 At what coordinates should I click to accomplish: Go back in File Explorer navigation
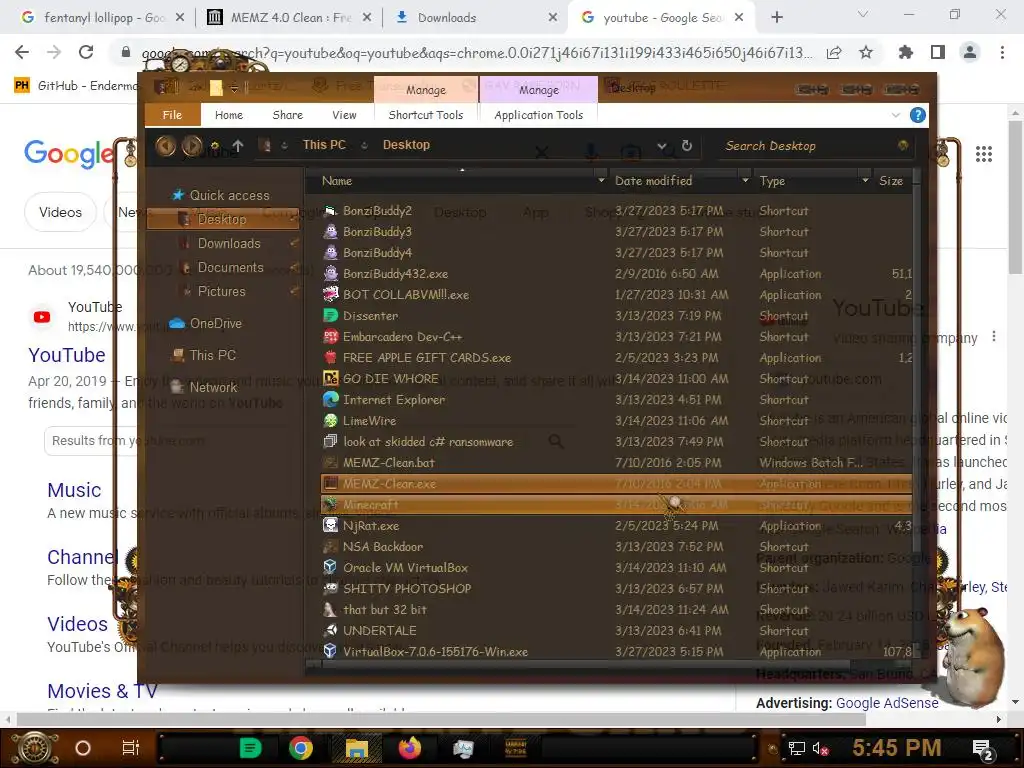[x=165, y=146]
